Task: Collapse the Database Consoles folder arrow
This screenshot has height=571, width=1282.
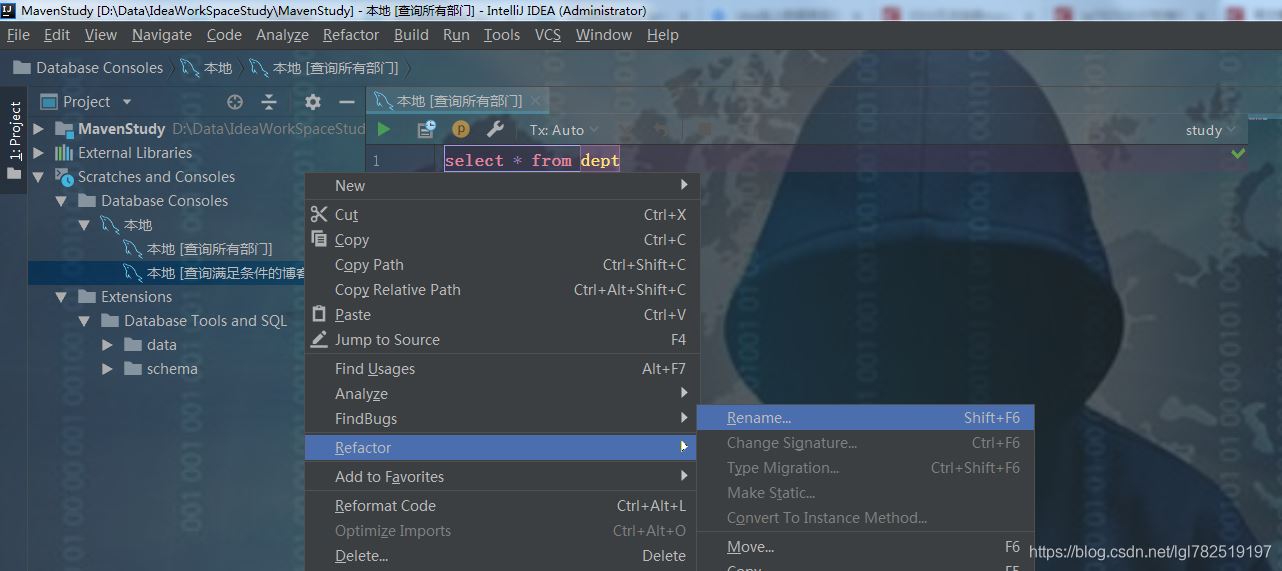Action: 62,201
